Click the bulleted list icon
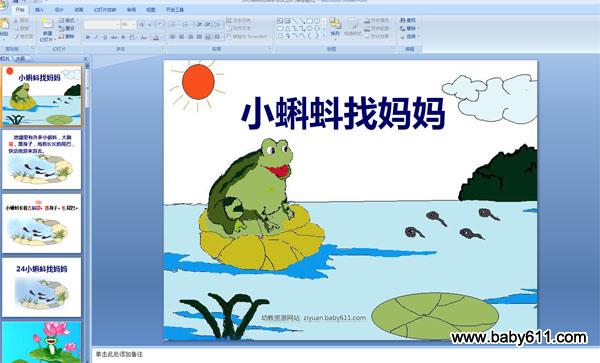600x363 pixels. (x=173, y=24)
